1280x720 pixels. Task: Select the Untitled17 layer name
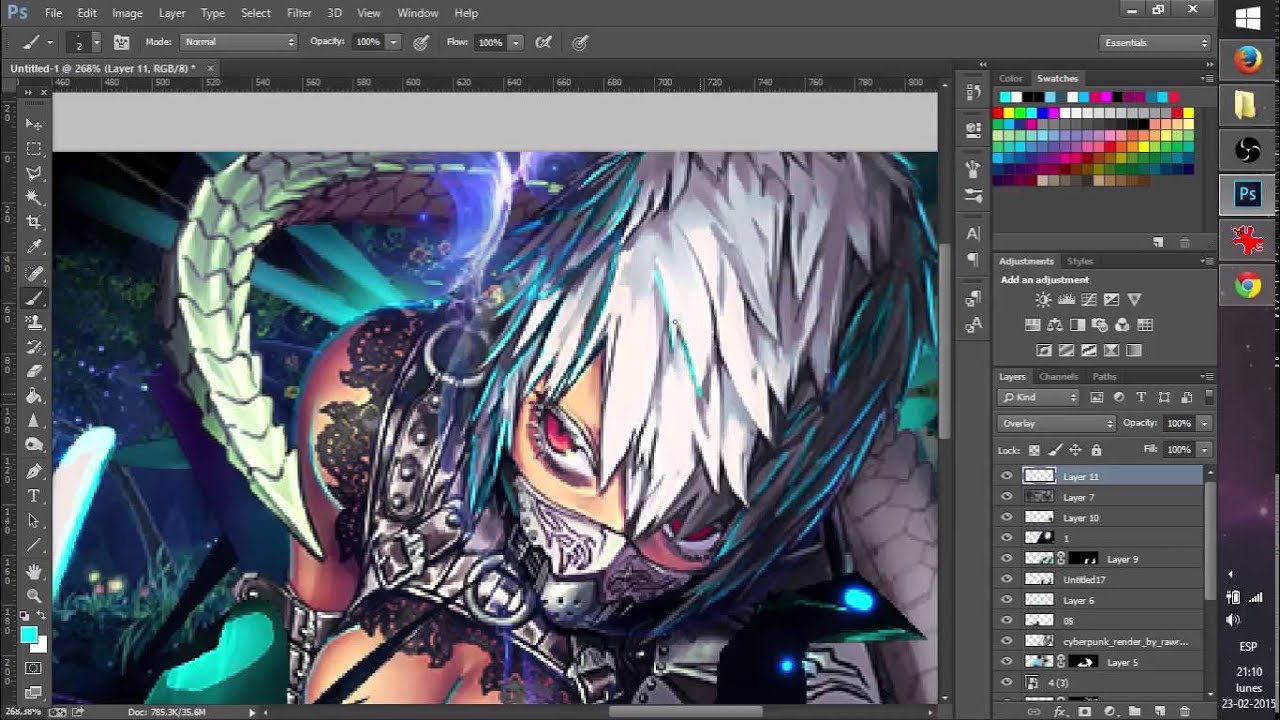pos(1084,580)
